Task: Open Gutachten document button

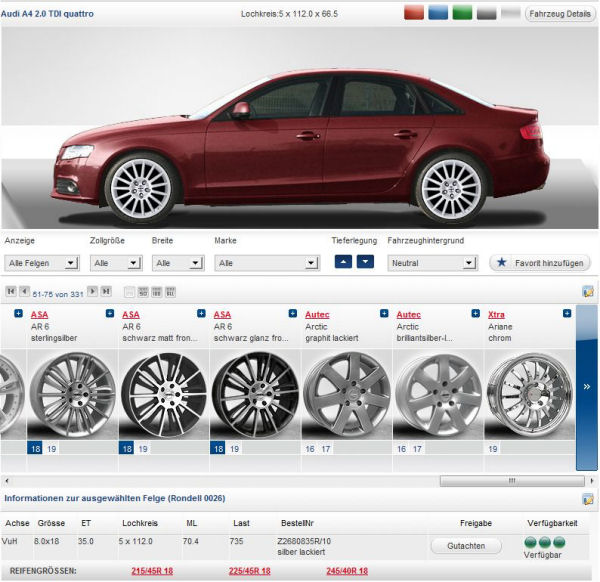Action: click(x=466, y=546)
